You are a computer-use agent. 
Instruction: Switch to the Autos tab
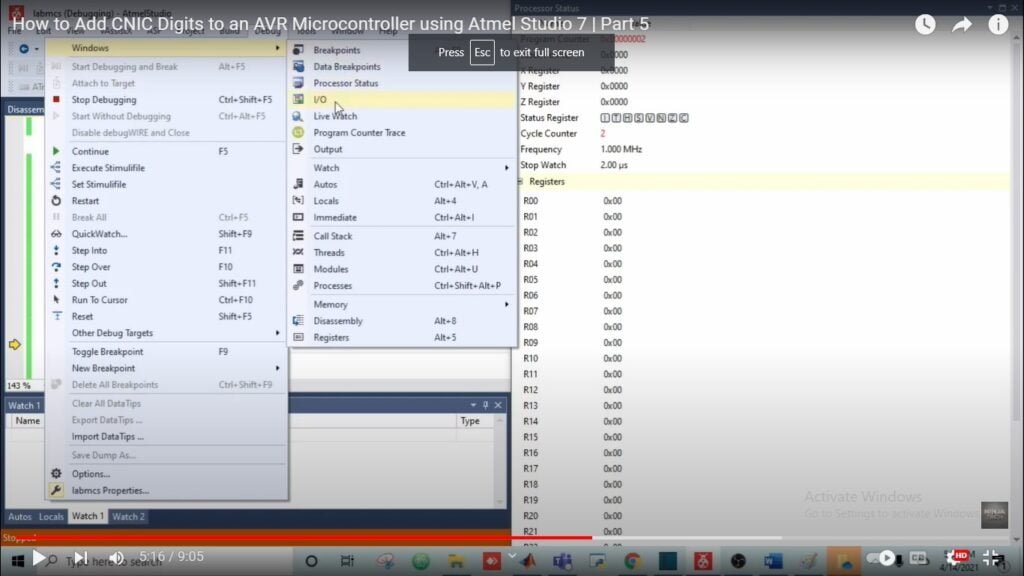click(x=20, y=517)
